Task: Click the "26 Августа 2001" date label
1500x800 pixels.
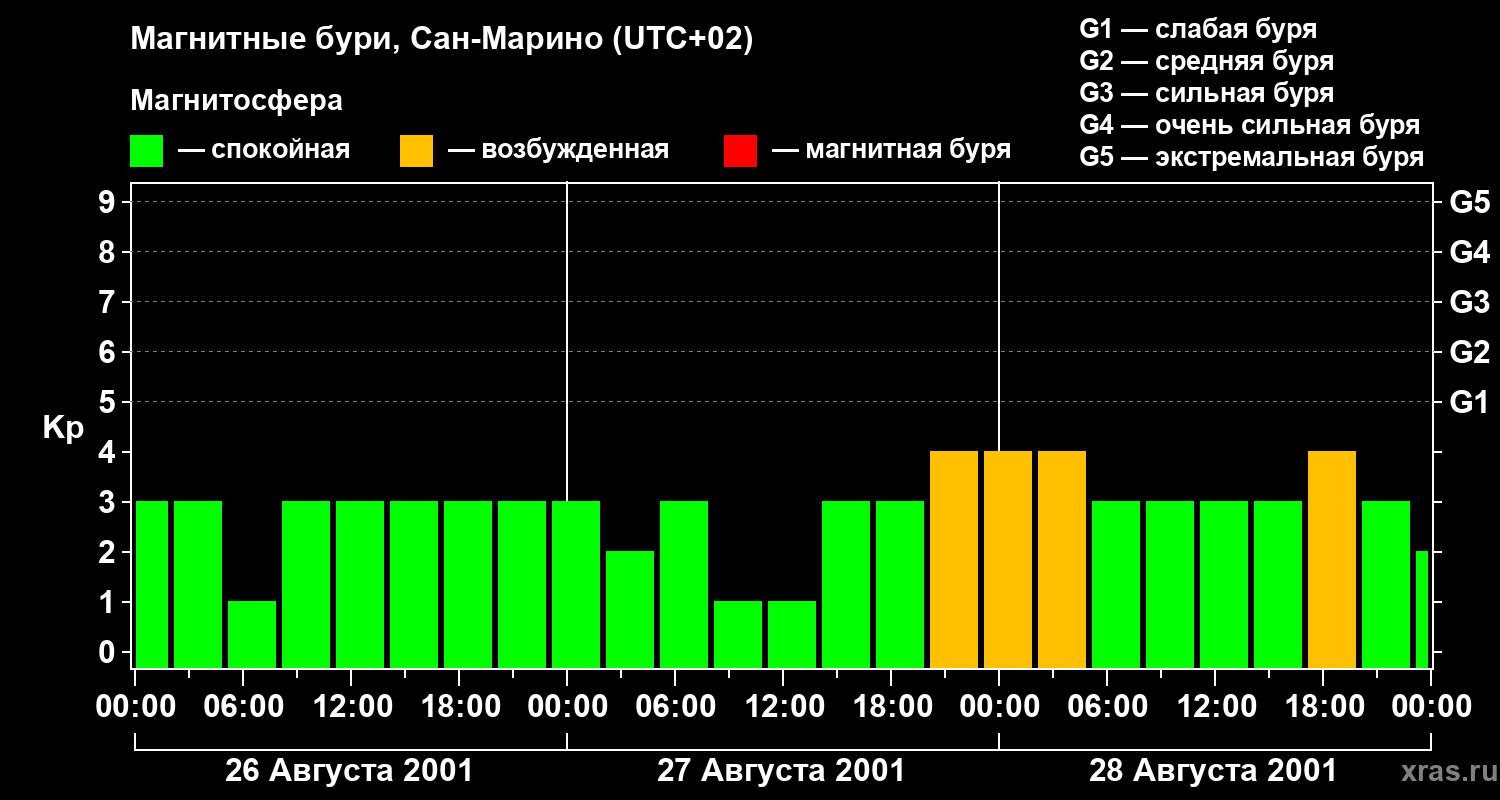Action: [x=349, y=771]
